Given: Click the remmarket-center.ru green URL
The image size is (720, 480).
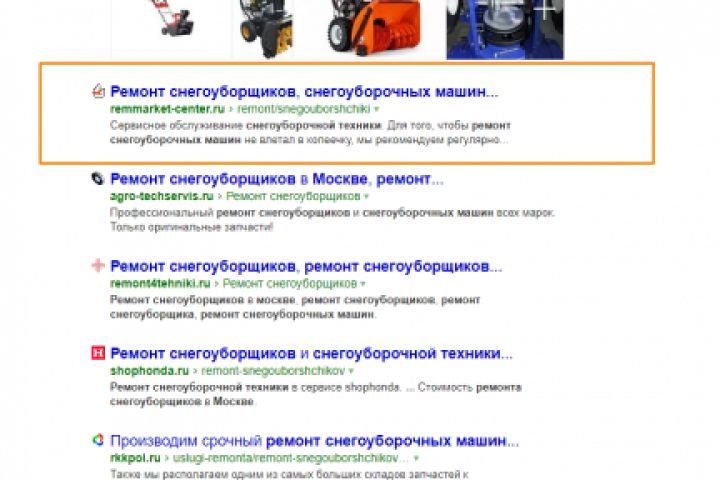Looking at the screenshot, I should pos(167,109).
